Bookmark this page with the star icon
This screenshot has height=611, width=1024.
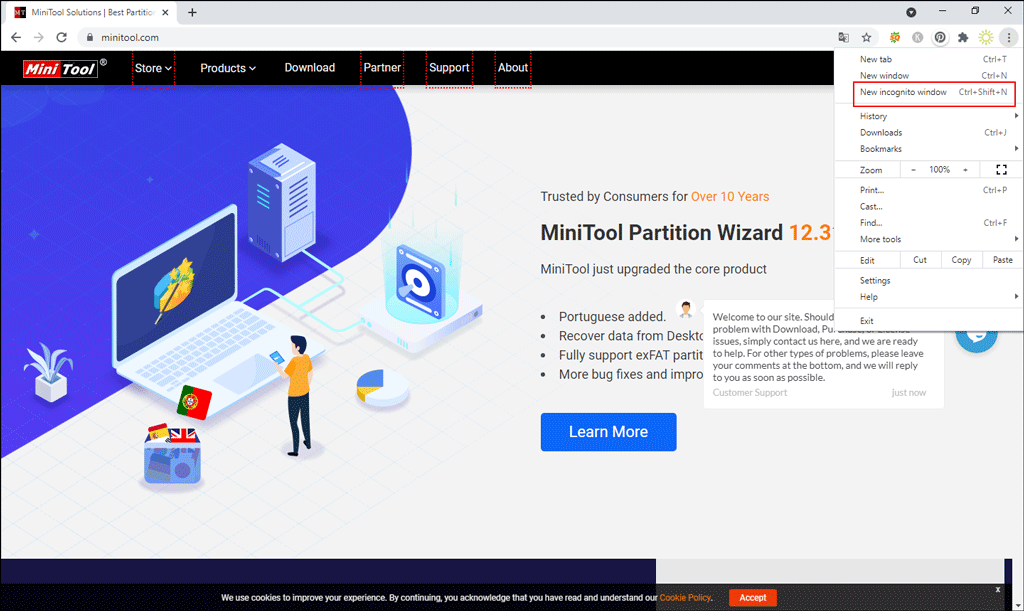867,37
